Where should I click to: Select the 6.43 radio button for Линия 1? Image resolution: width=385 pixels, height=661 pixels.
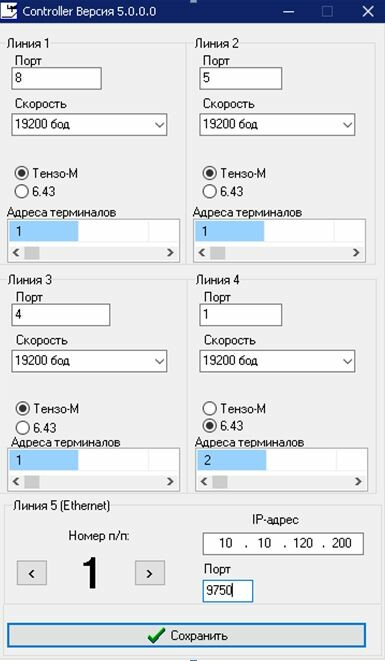coord(22,191)
